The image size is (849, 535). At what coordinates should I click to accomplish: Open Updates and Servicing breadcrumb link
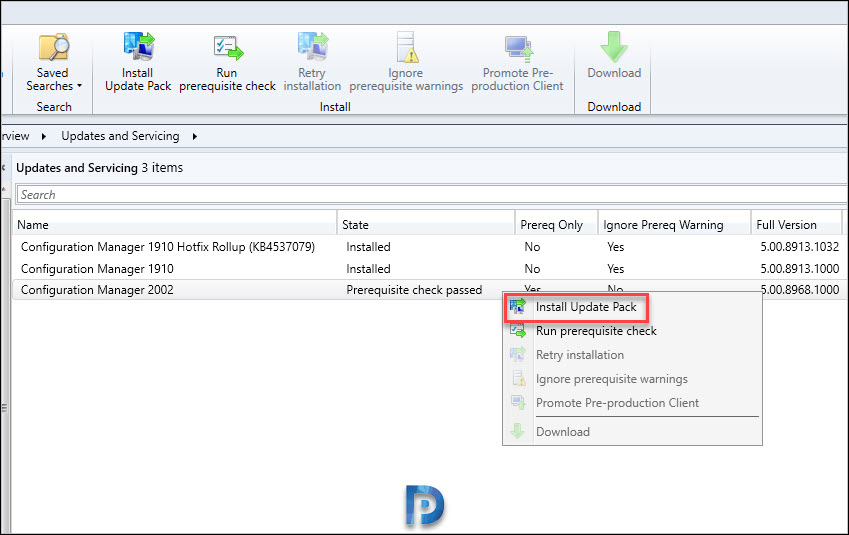click(x=120, y=136)
